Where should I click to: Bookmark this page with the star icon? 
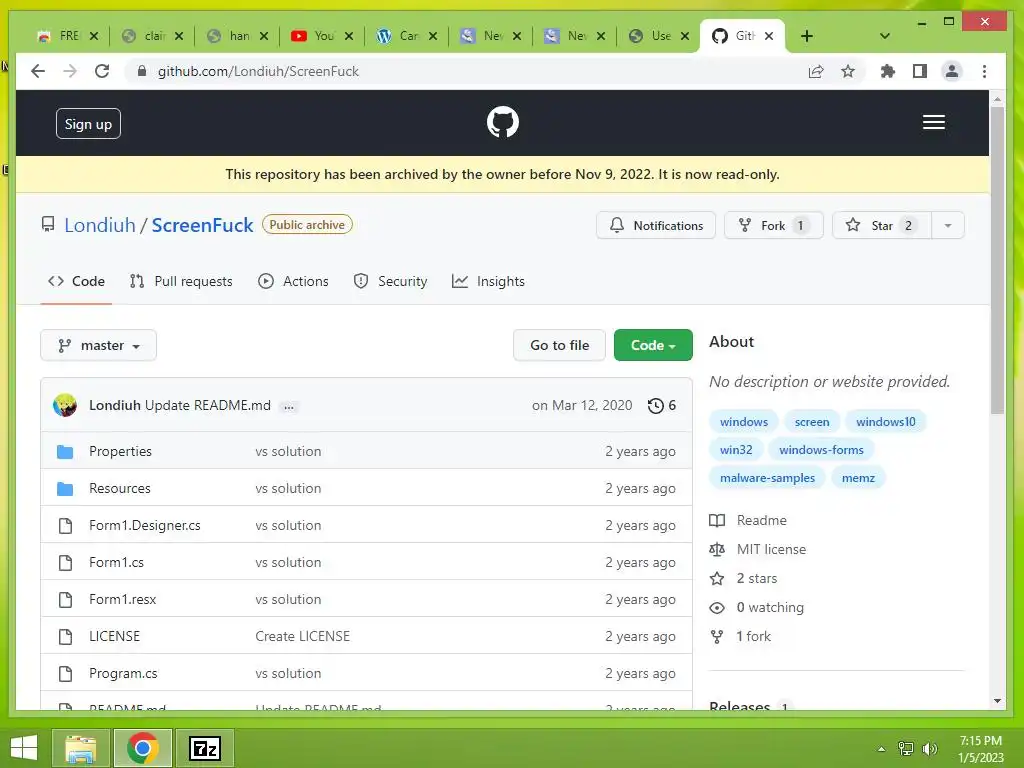coord(848,71)
